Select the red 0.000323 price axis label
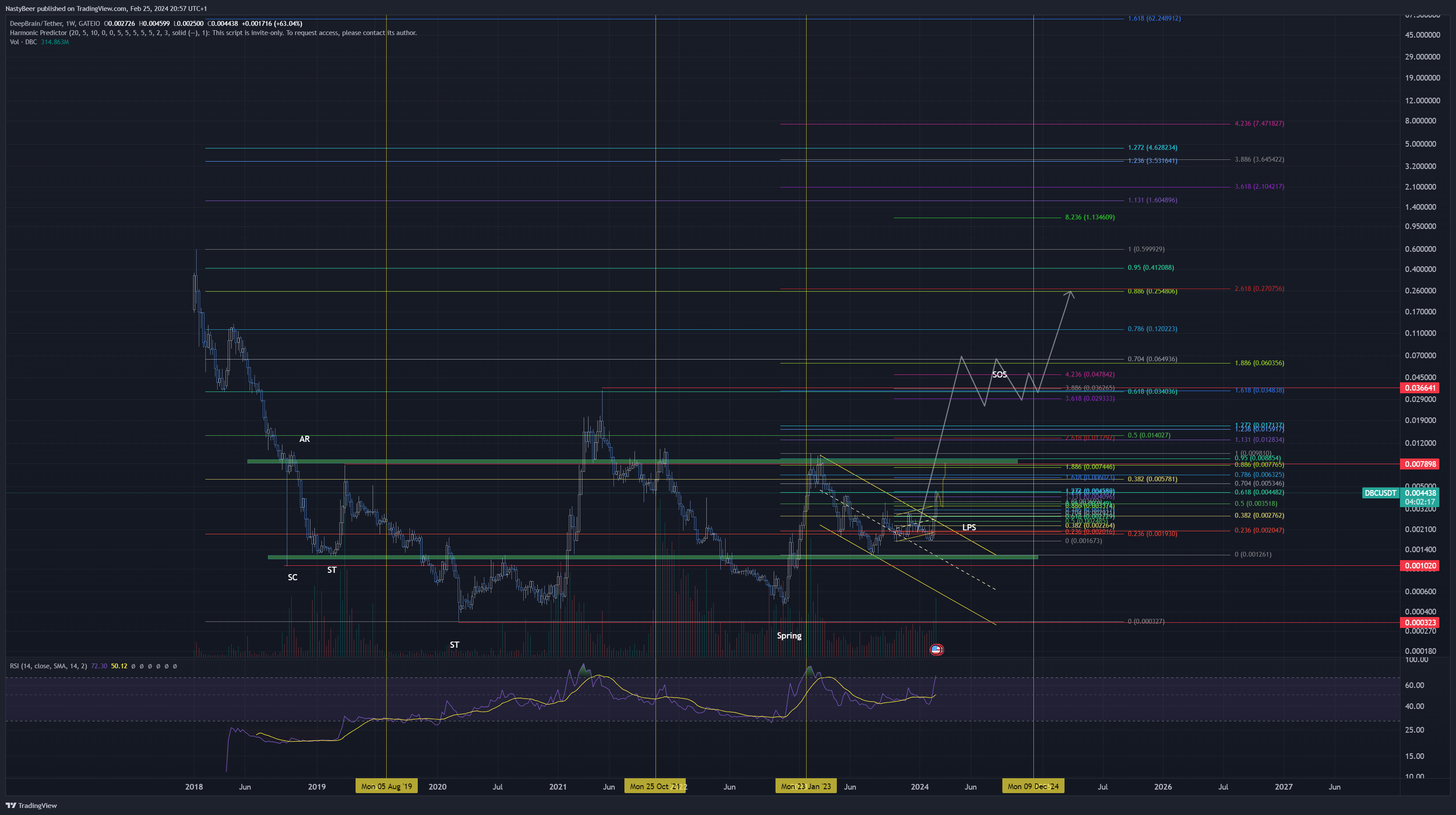This screenshot has width=1456, height=815. (1420, 623)
